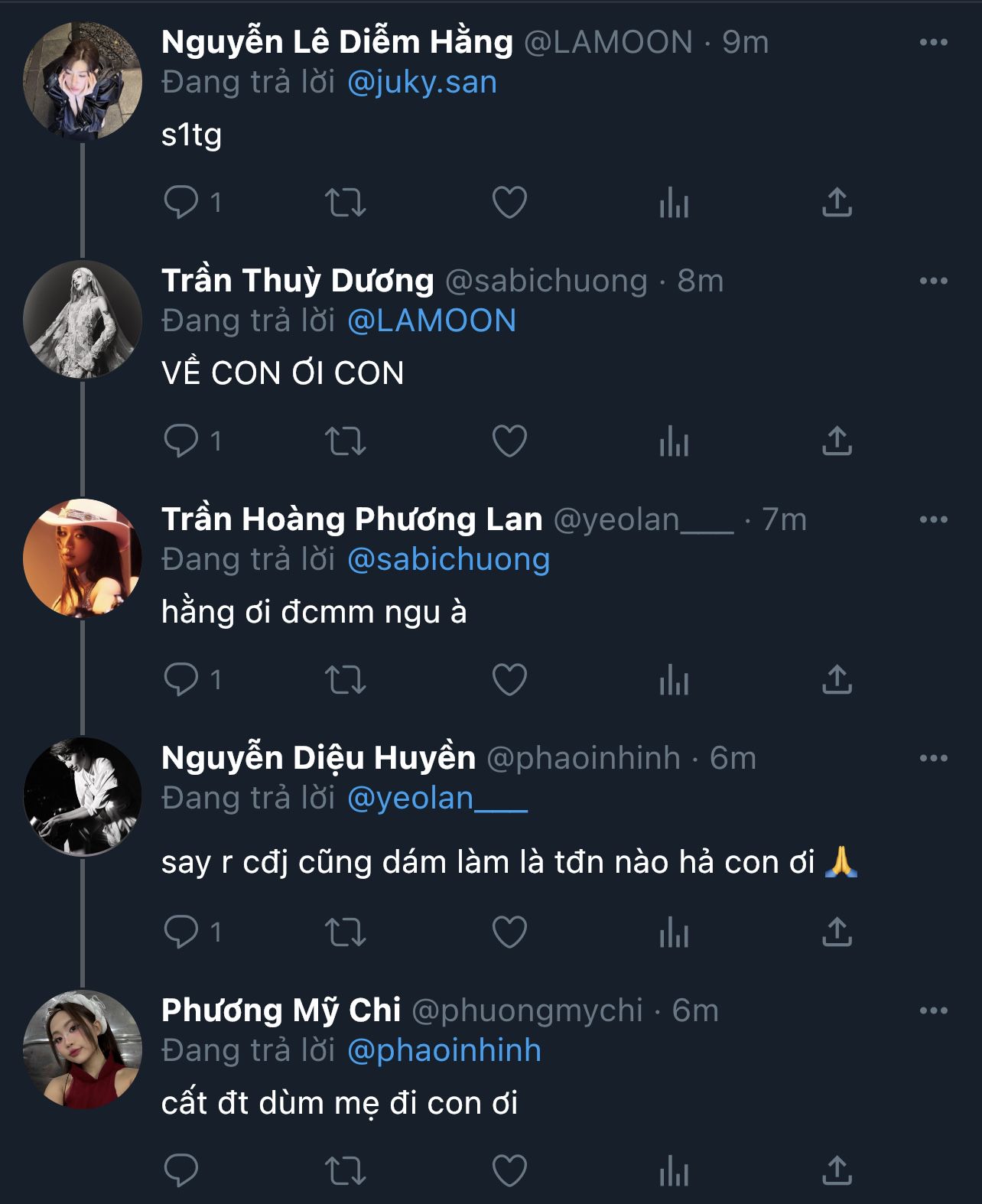The height and width of the screenshot is (1204, 982).
Task: View analytics on Trần Thuỳ Dương's tweet
Action: 674,441
